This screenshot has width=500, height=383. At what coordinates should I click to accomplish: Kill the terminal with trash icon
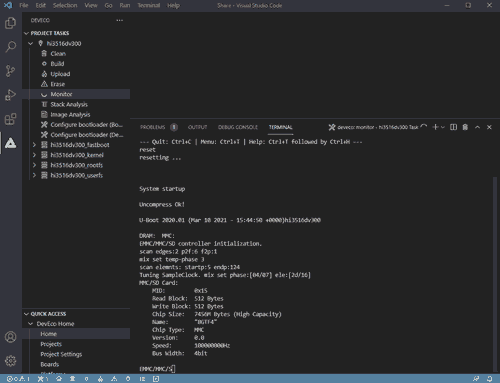point(465,127)
